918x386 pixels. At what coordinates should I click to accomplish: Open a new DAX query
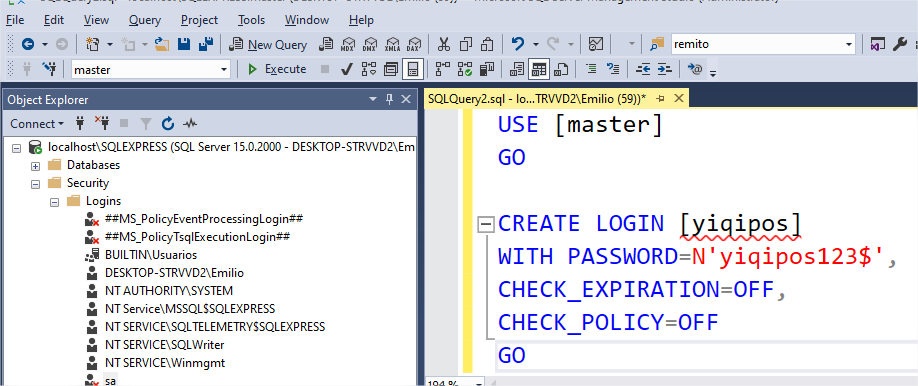coord(414,45)
